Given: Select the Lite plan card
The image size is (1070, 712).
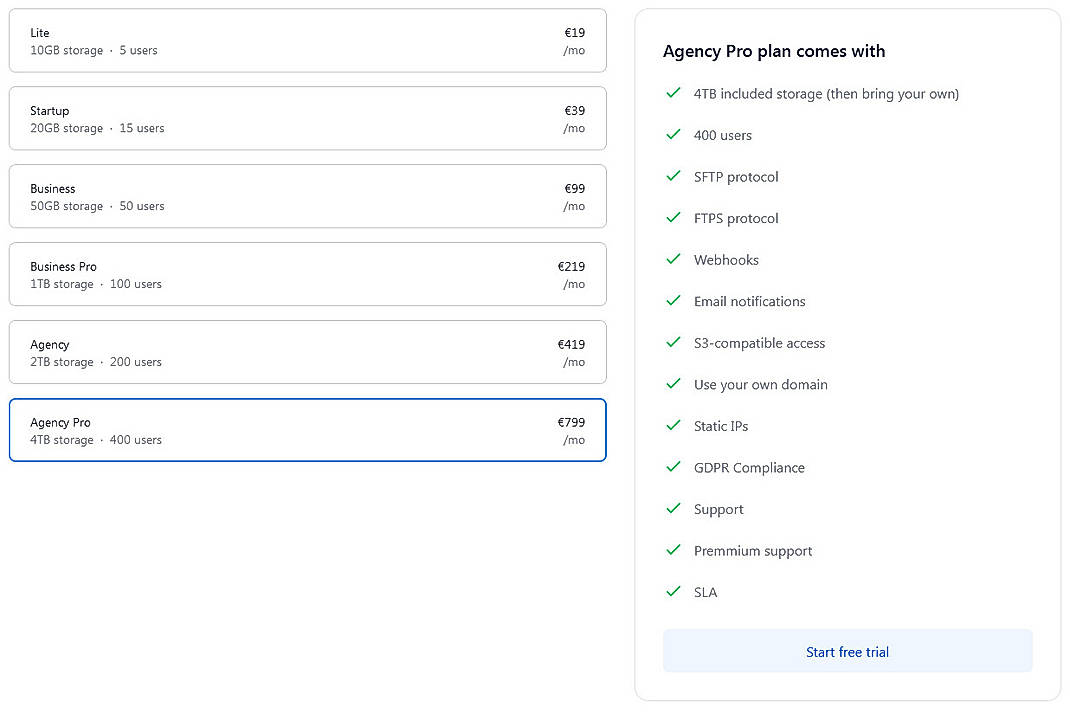Looking at the screenshot, I should (x=307, y=40).
